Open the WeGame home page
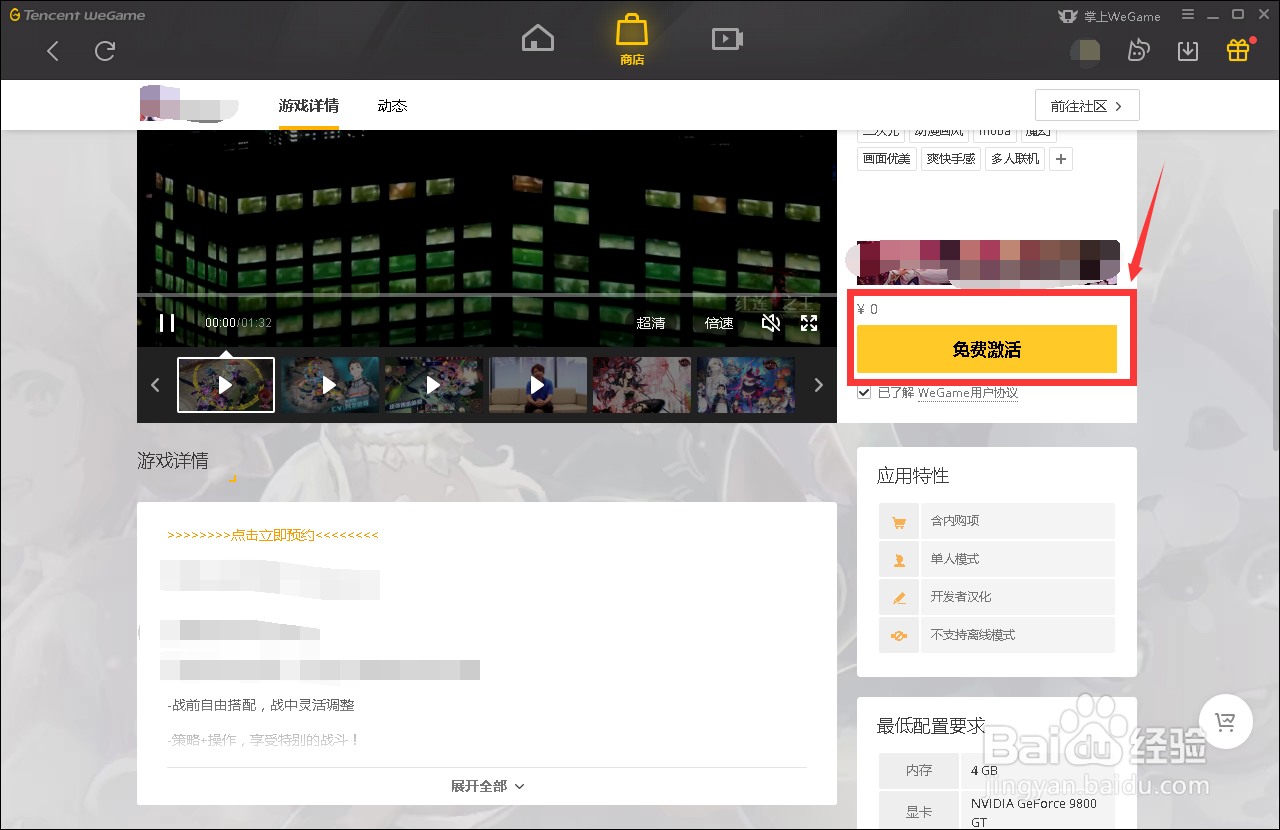Image resolution: width=1280 pixels, height=830 pixels. coord(538,39)
